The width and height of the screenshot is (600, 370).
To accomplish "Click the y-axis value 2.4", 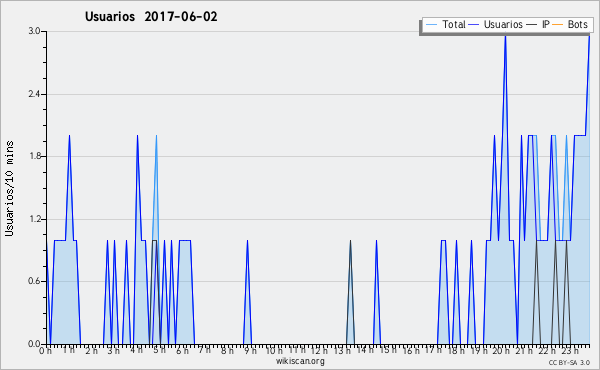I will pos(34,94).
